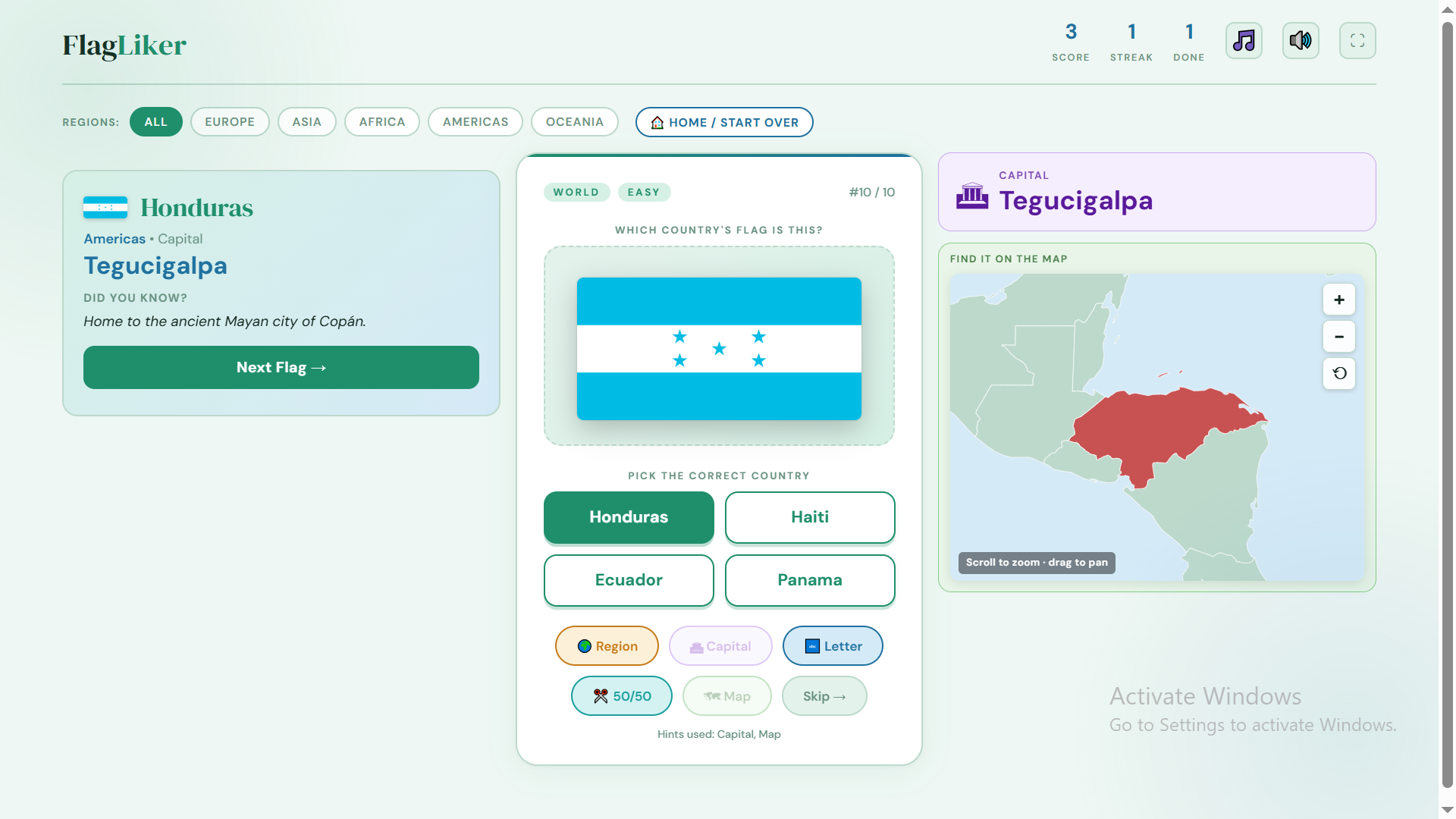Reset the map view with the rotate arrow
This screenshot has height=819, width=1456.
(1339, 373)
